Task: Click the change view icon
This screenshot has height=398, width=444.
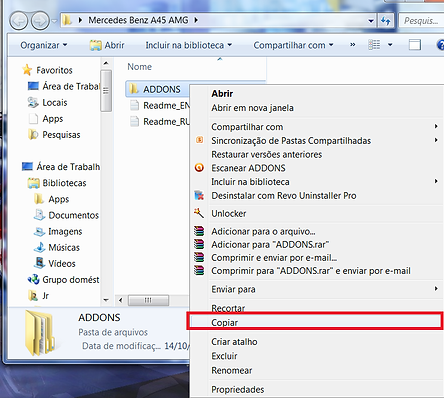Action: (374, 45)
